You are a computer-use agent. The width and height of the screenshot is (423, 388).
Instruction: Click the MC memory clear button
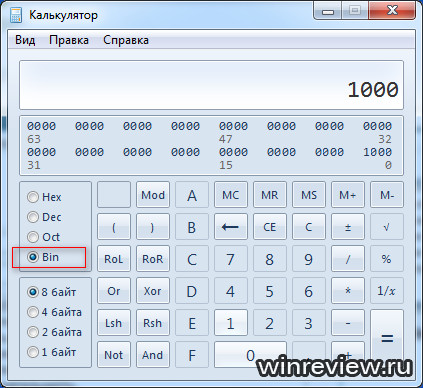pos(231,195)
